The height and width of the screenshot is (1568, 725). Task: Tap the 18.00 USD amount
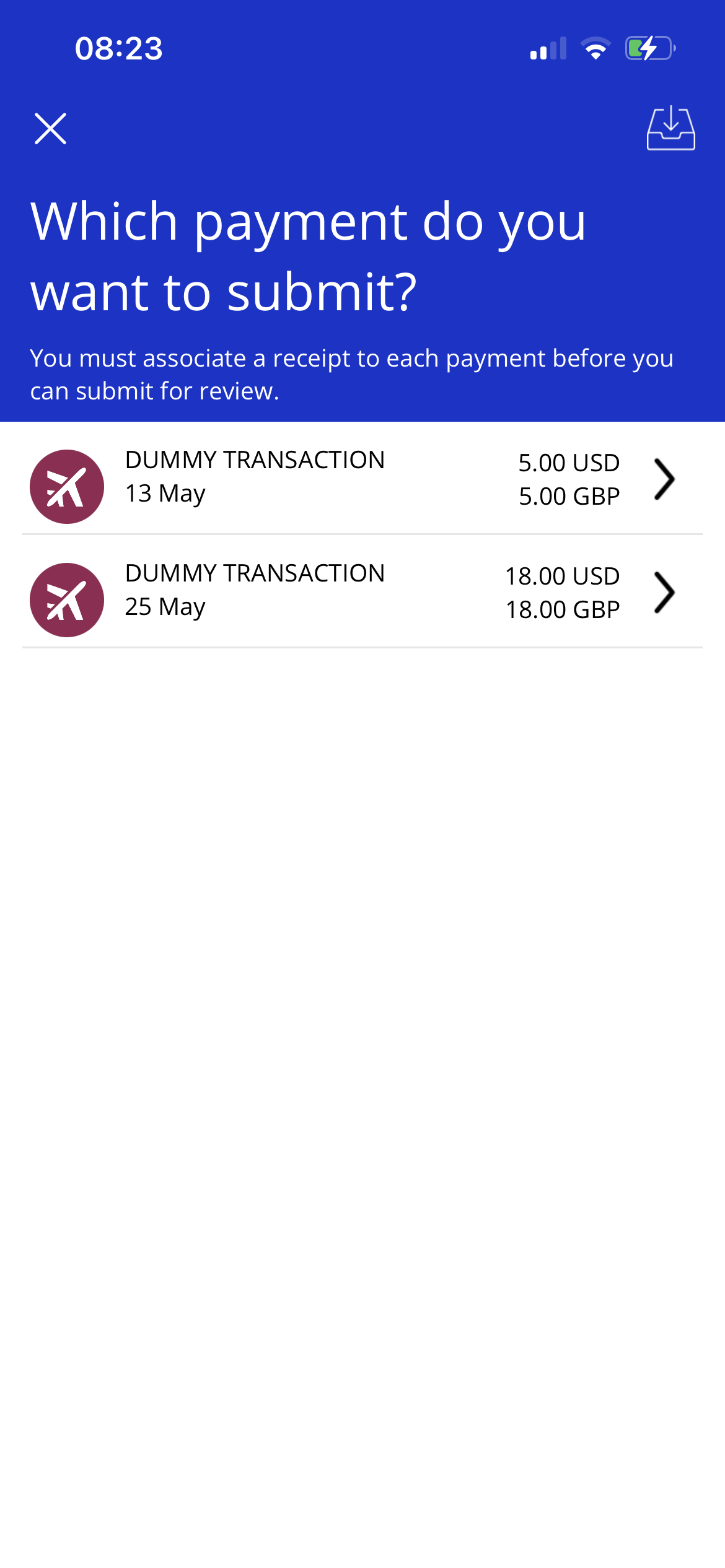pyautogui.click(x=563, y=577)
